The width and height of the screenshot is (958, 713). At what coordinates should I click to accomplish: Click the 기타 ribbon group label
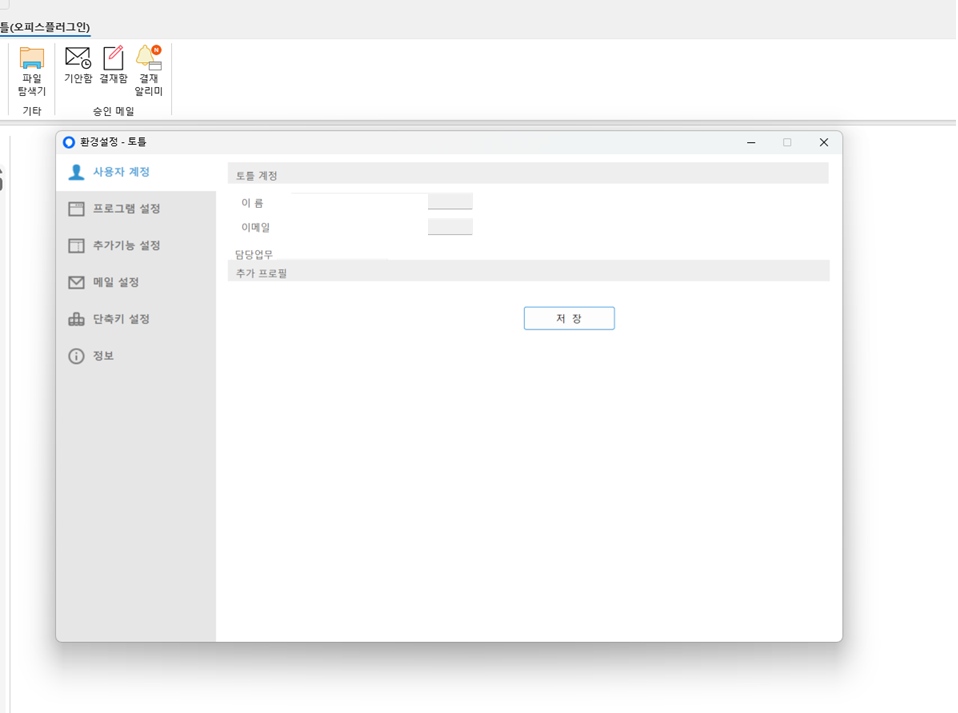(32, 111)
